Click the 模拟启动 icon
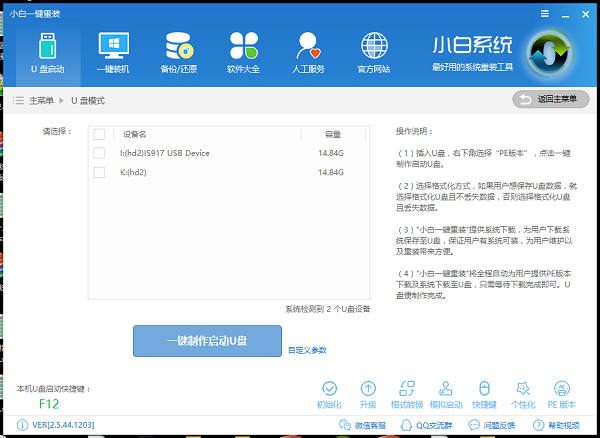 click(x=446, y=389)
